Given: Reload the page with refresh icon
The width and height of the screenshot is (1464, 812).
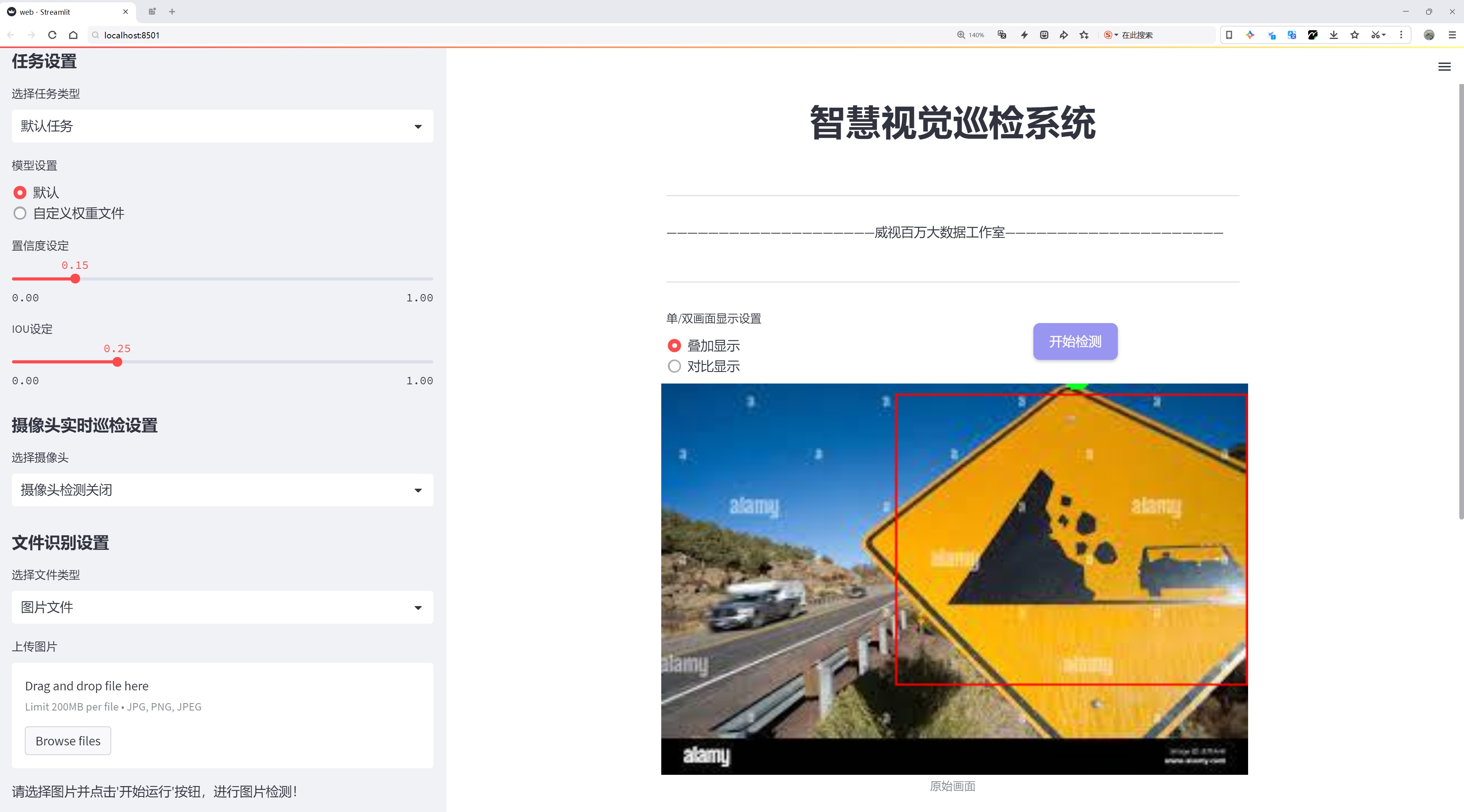Looking at the screenshot, I should point(52,35).
